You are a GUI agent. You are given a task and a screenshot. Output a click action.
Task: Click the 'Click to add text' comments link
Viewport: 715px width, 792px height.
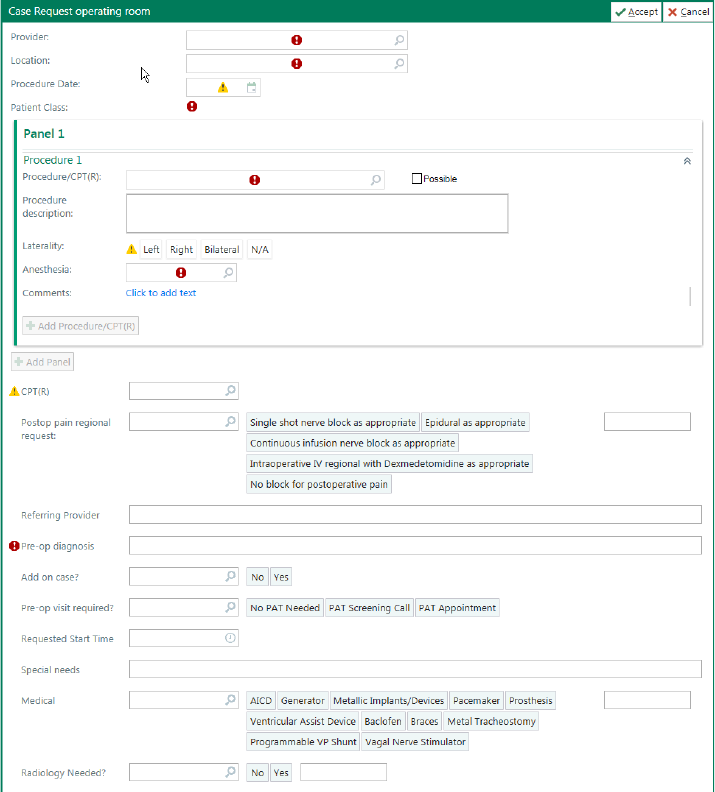coord(161,293)
